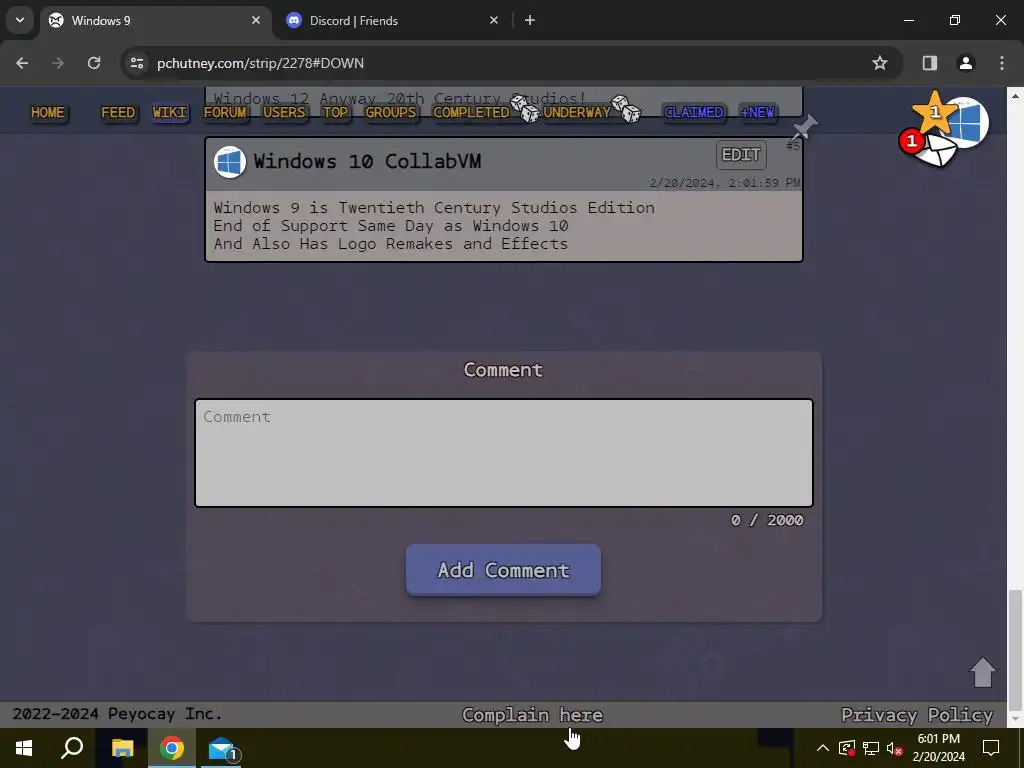The image size is (1024, 768).
Task: Open the CLAIMED page
Action: (x=694, y=112)
